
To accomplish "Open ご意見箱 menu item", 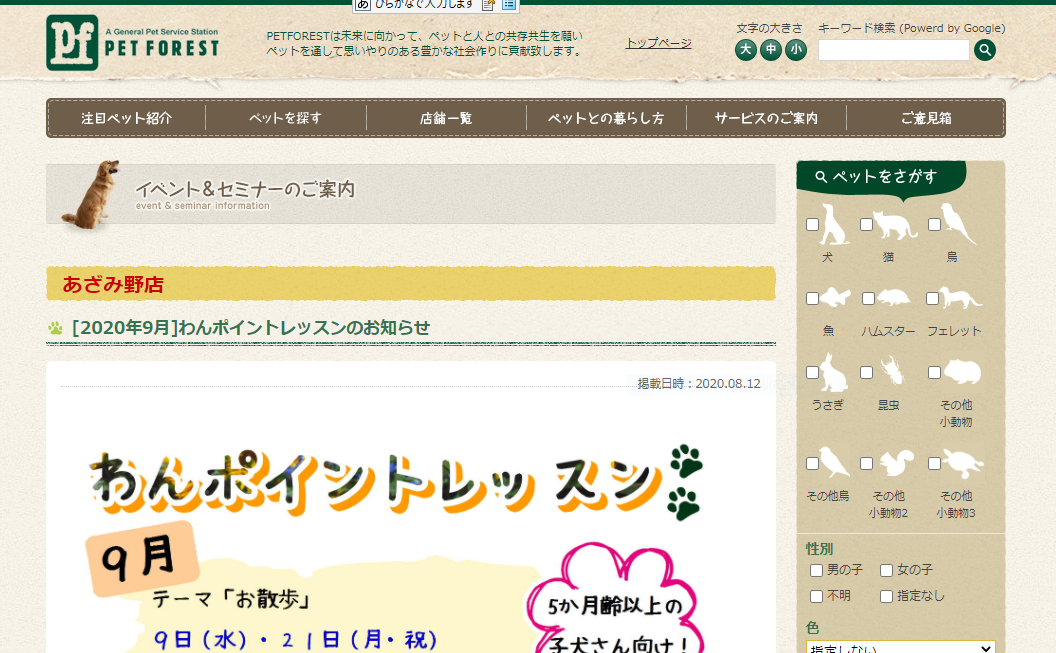I will [x=926, y=118].
